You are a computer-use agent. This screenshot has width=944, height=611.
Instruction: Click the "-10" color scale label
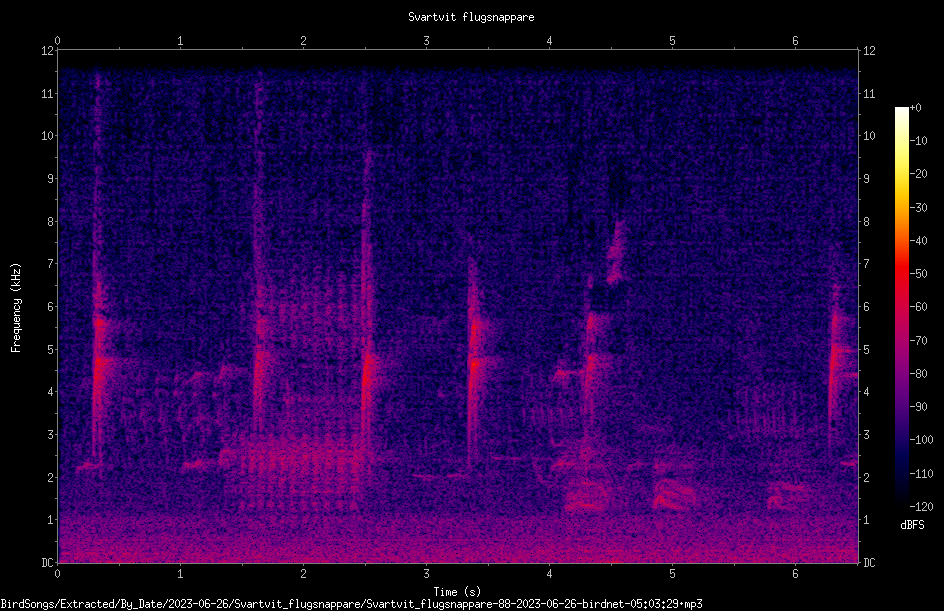point(918,141)
